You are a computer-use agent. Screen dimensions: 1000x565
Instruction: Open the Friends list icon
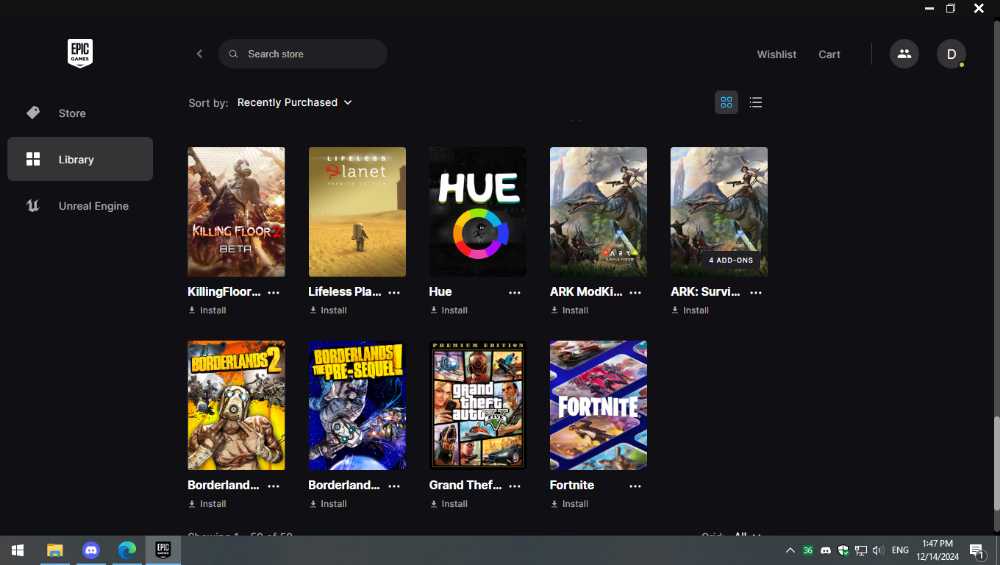(904, 54)
